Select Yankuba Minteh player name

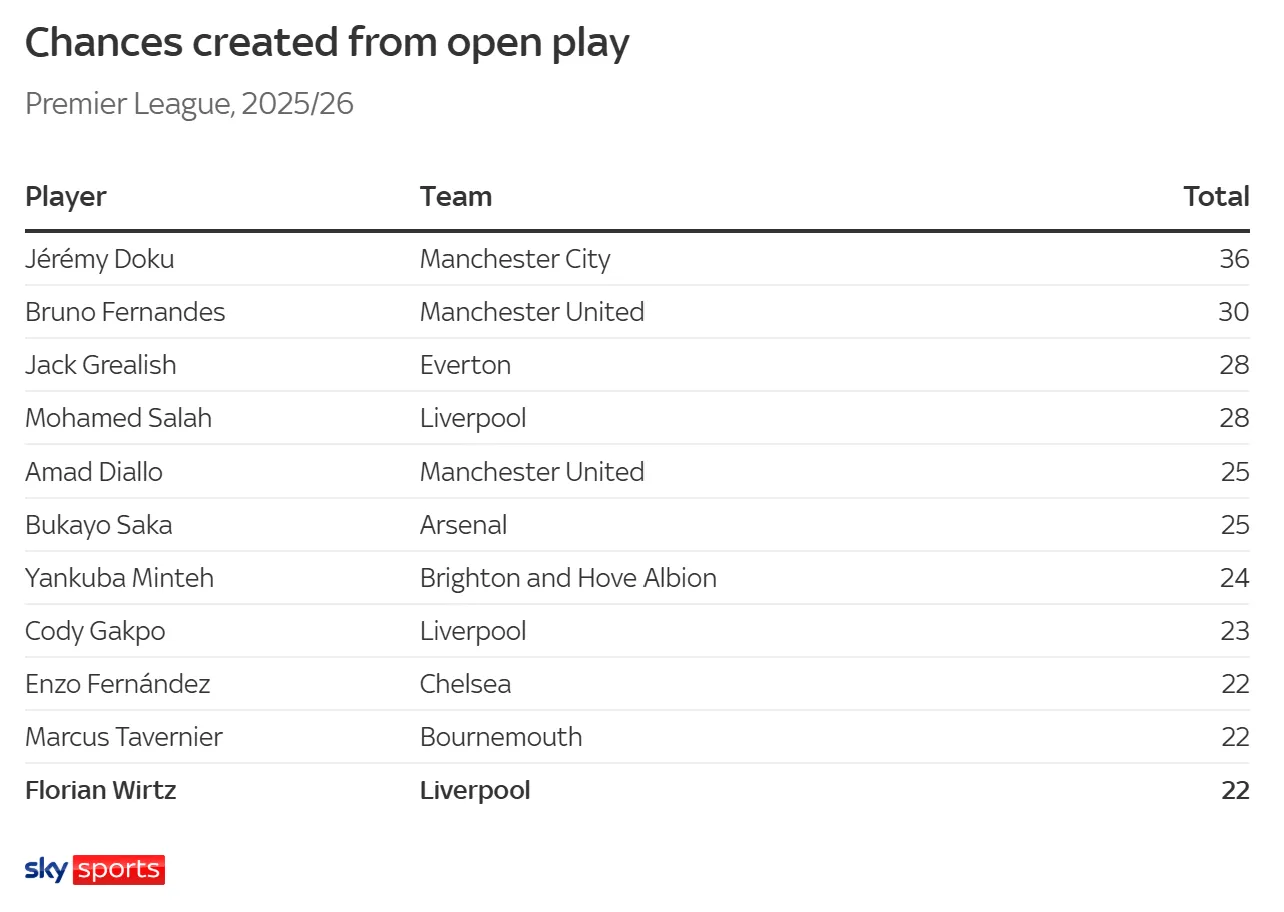point(119,578)
